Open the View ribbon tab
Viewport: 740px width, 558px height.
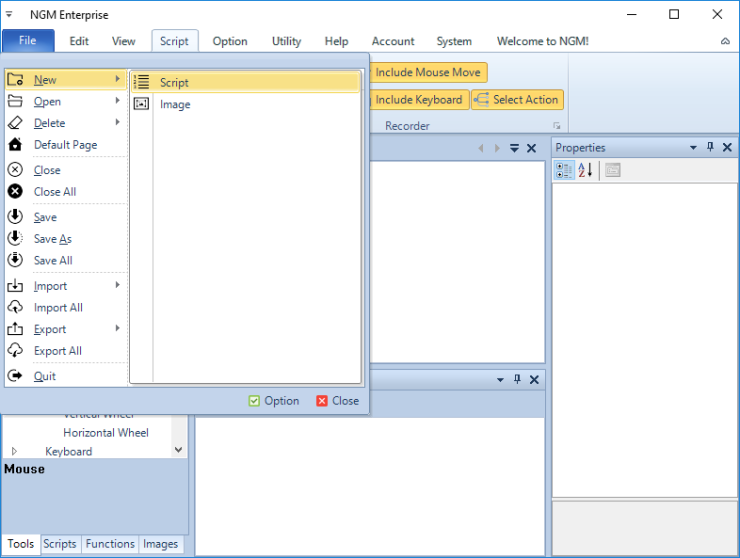(x=124, y=42)
